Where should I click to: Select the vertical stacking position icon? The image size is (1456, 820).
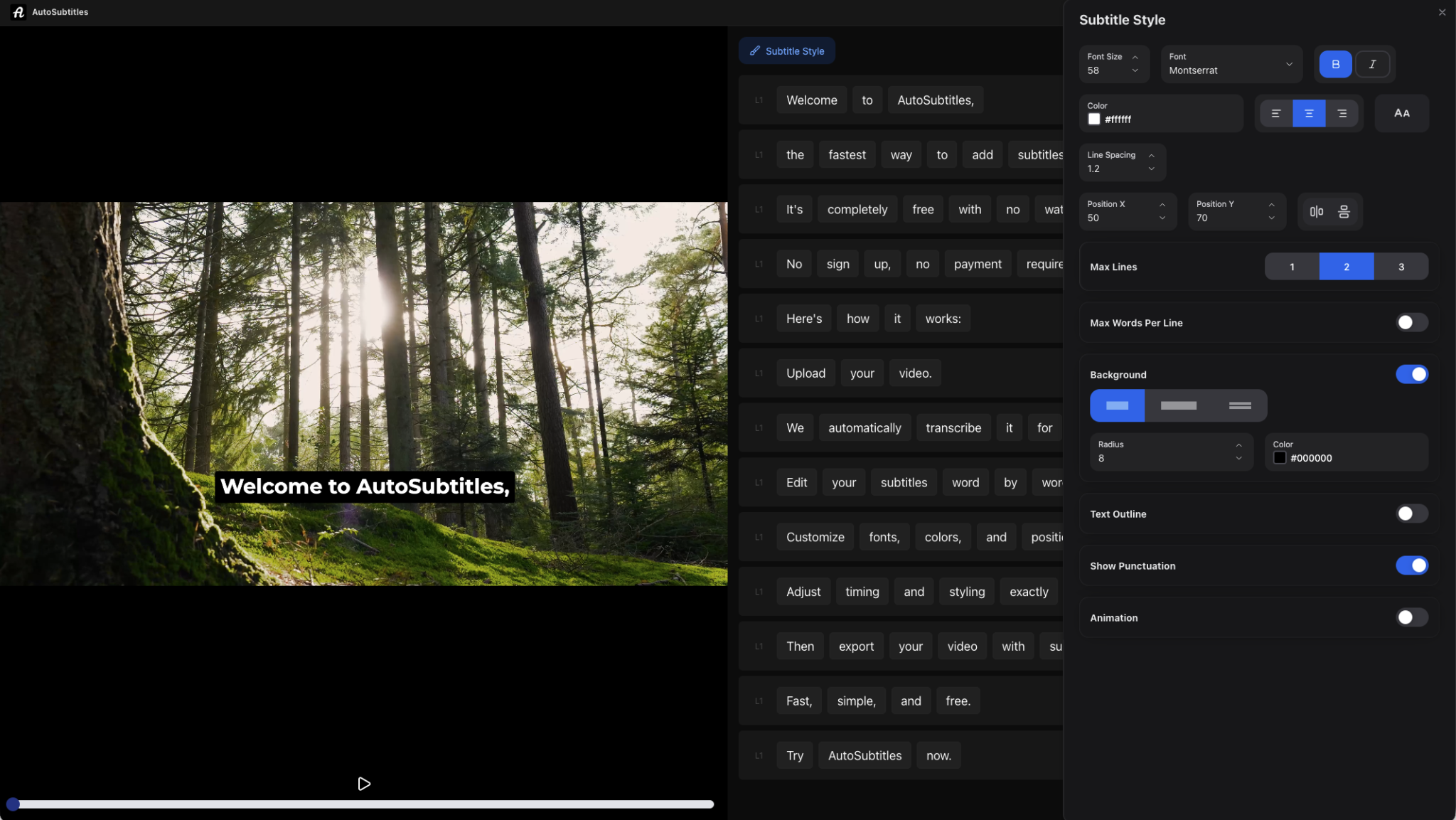pos(1344,211)
